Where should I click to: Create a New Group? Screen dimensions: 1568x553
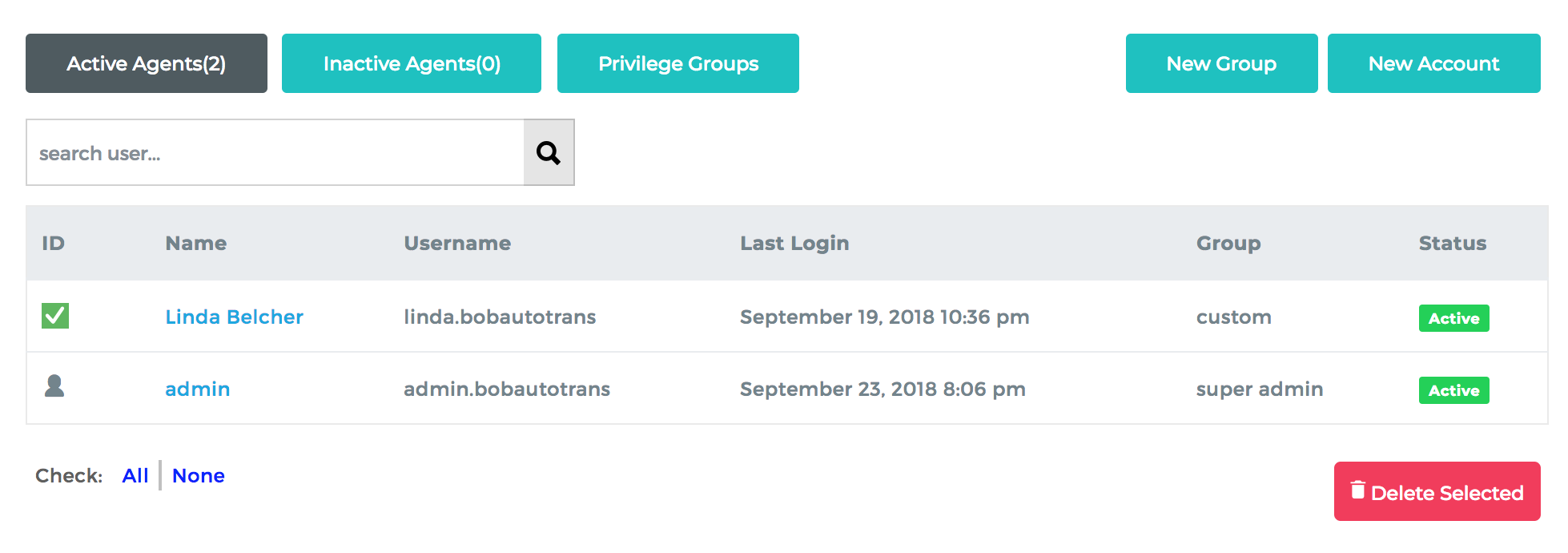1222,63
